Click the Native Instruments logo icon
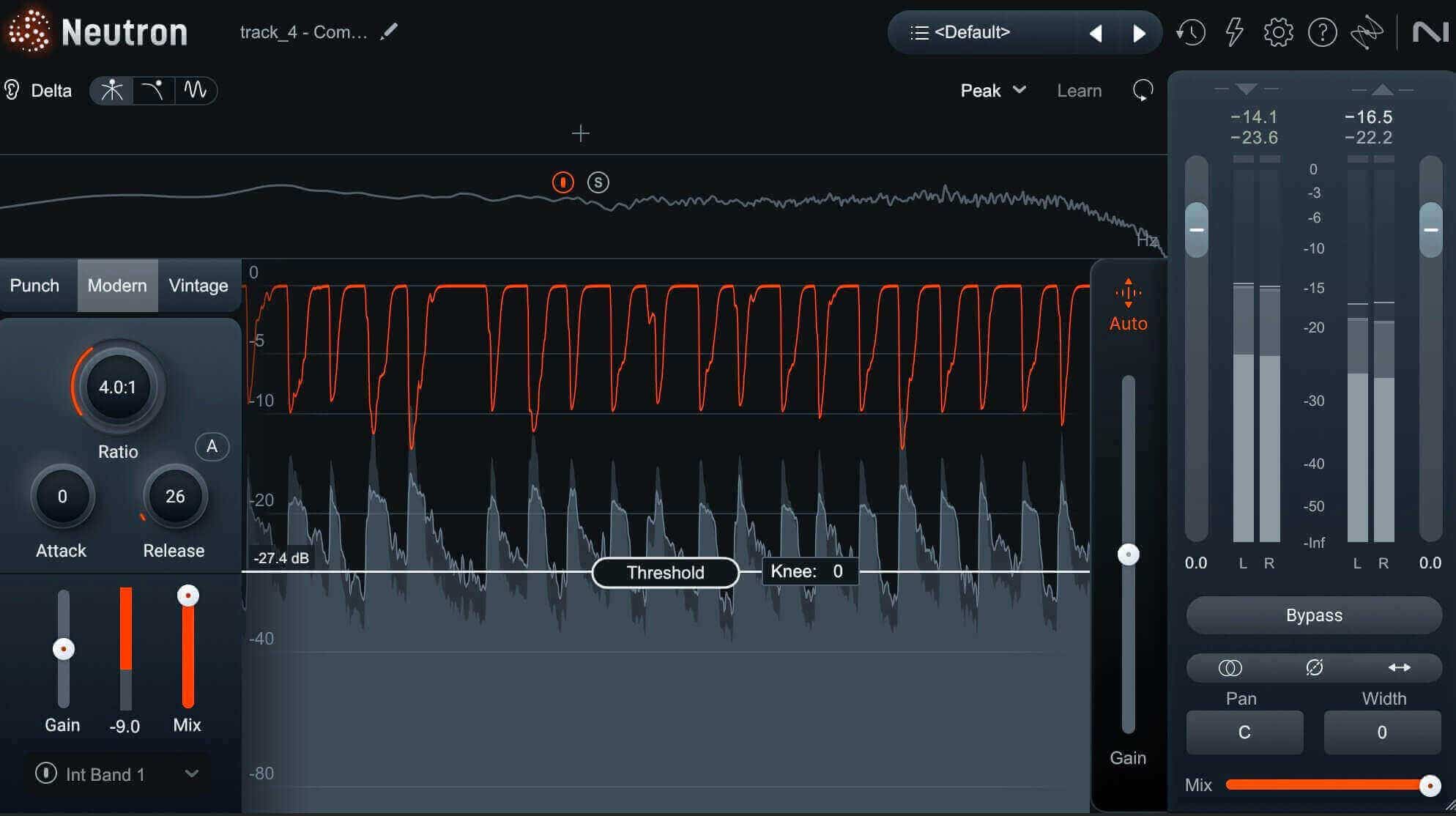The height and width of the screenshot is (816, 1456). 1430,32
